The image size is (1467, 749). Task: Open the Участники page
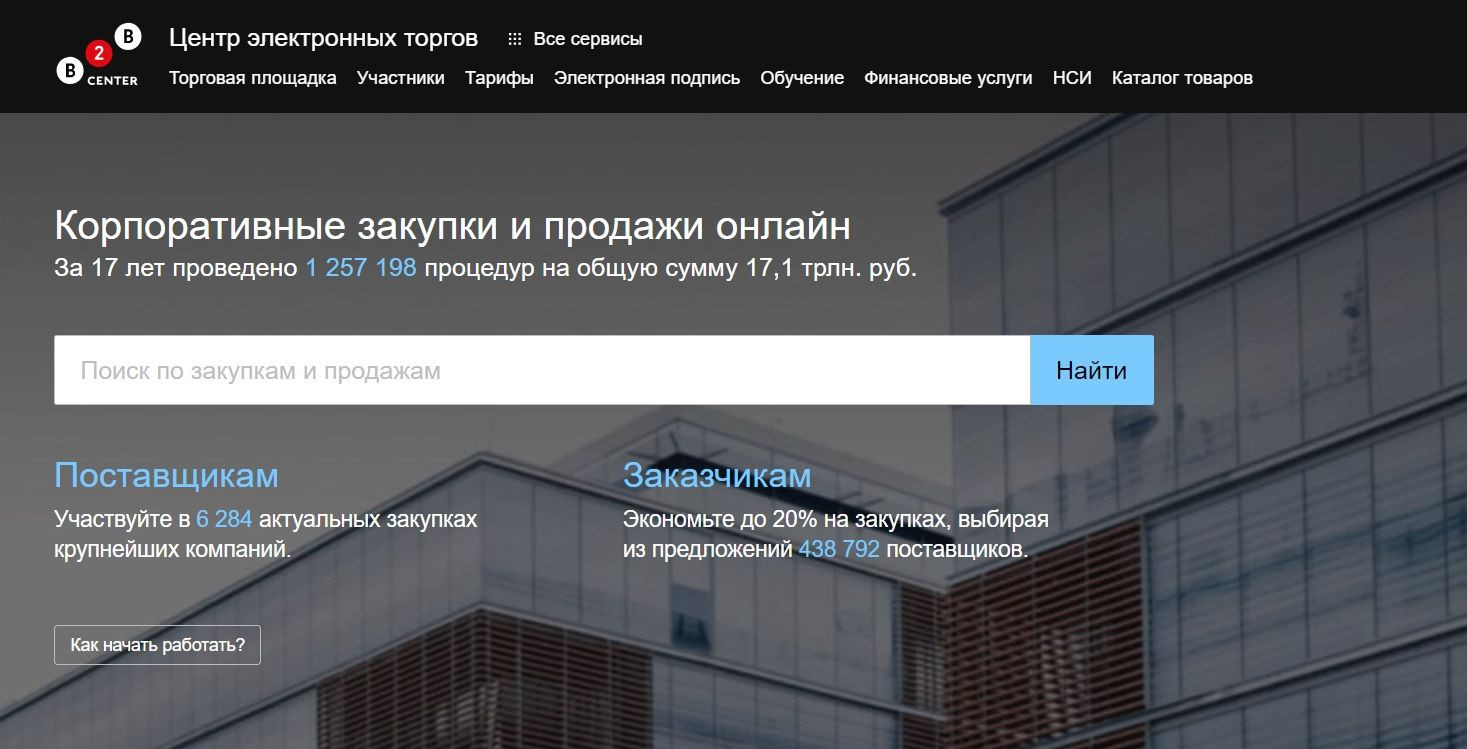point(400,77)
